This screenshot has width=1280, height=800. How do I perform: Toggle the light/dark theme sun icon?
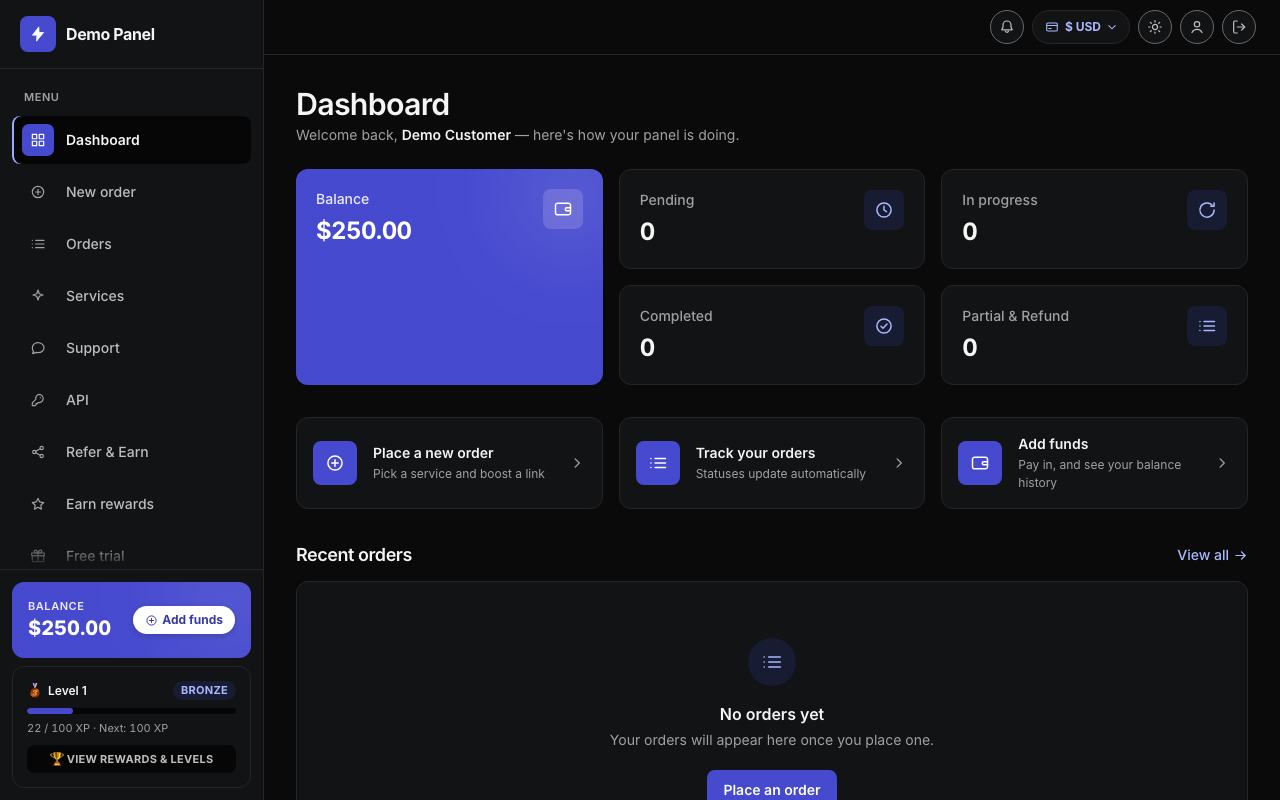(x=1155, y=27)
